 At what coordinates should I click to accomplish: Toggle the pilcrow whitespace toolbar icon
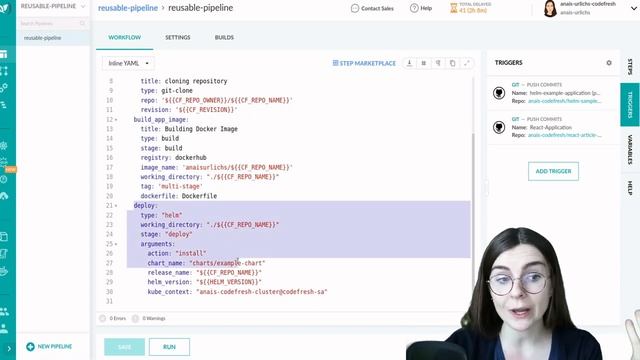pos(438,63)
